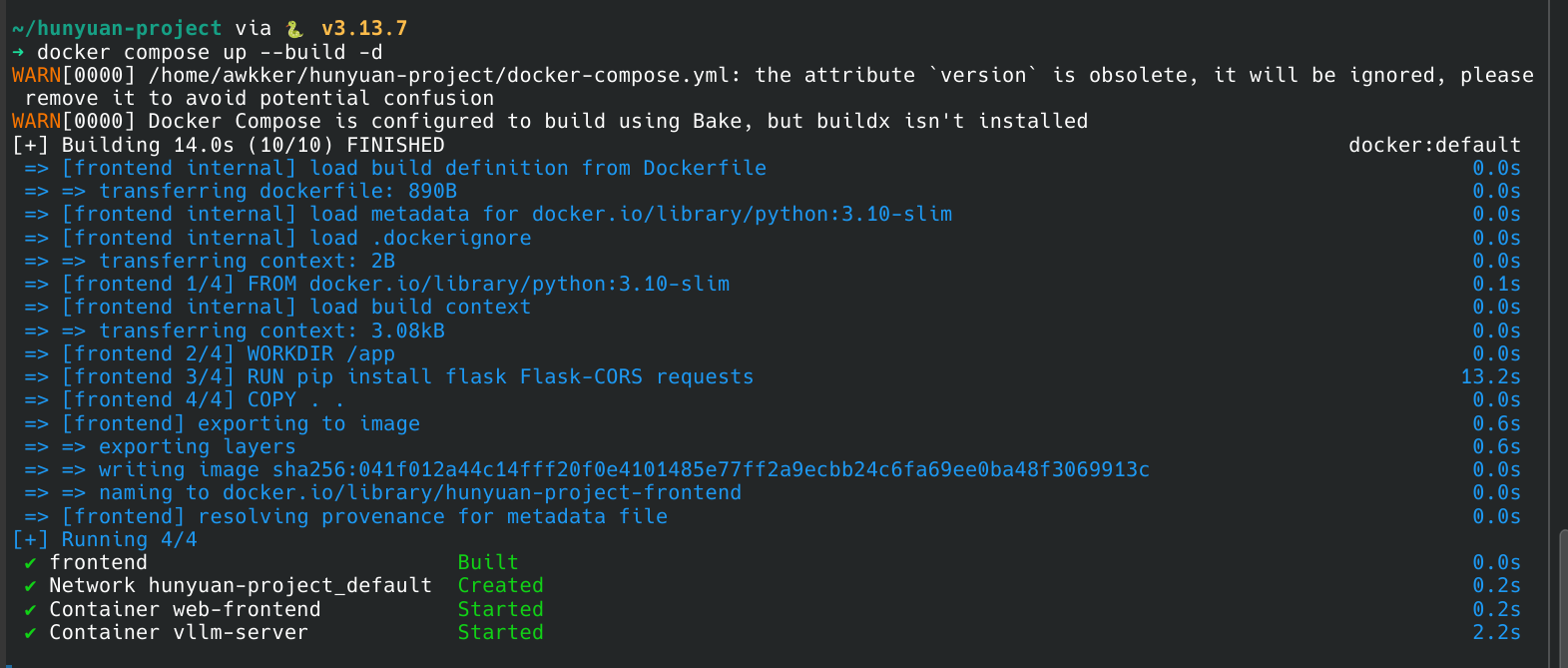Click the green Created status text

click(500, 586)
